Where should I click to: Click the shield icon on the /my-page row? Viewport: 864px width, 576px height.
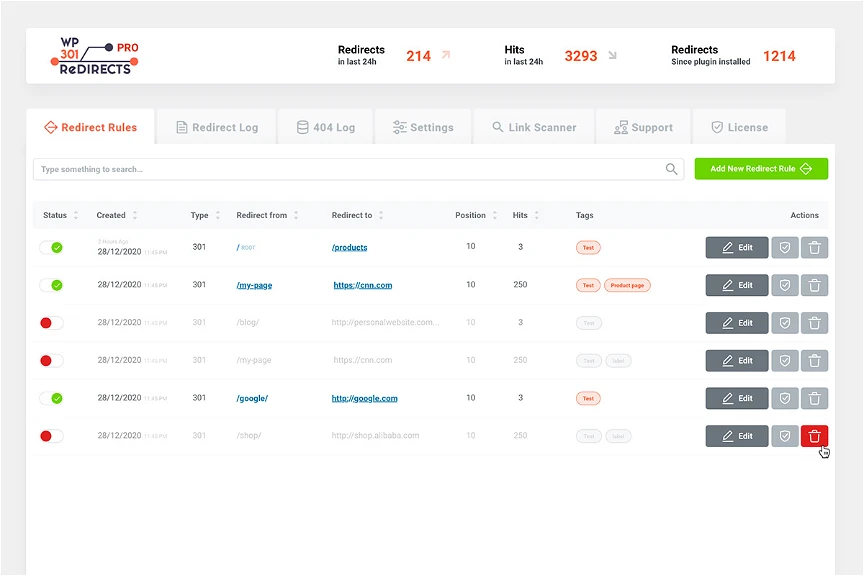click(x=785, y=284)
